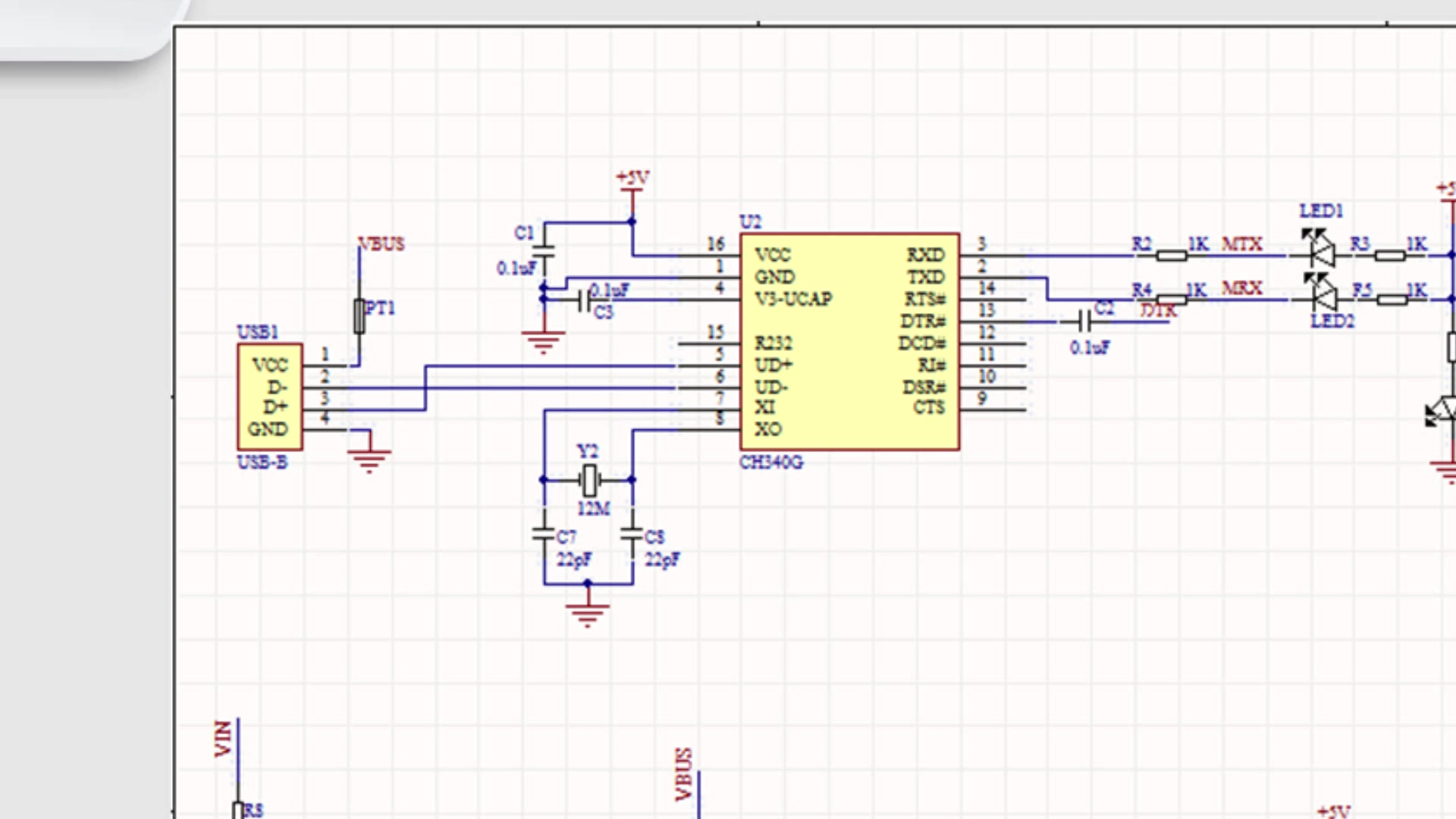This screenshot has height=819, width=1456.
Task: Click the Y2 crystal symbol
Action: 588,480
